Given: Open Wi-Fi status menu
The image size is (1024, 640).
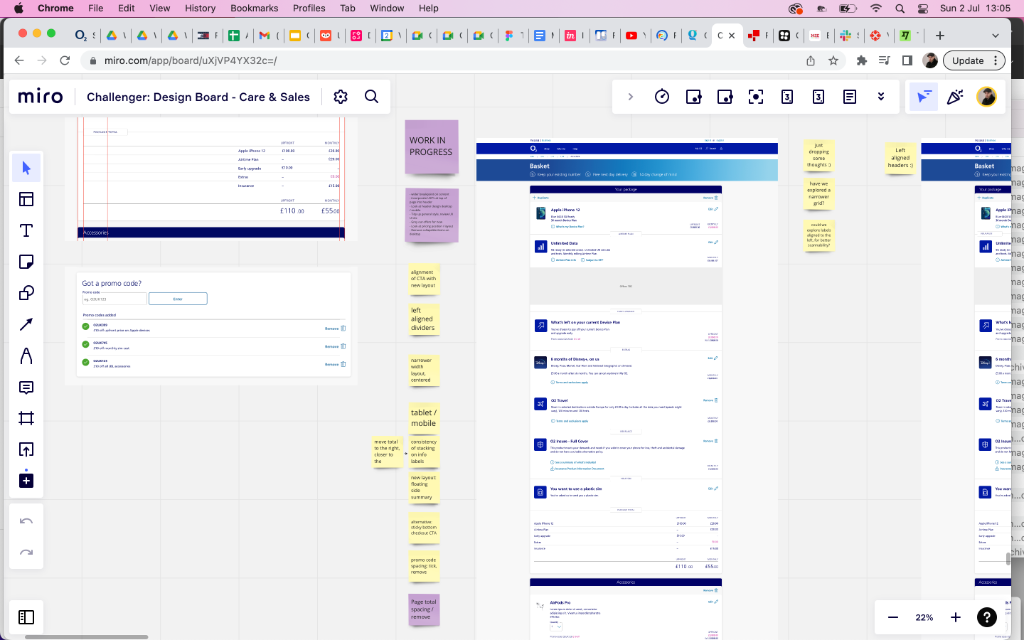Looking at the screenshot, I should 876,8.
